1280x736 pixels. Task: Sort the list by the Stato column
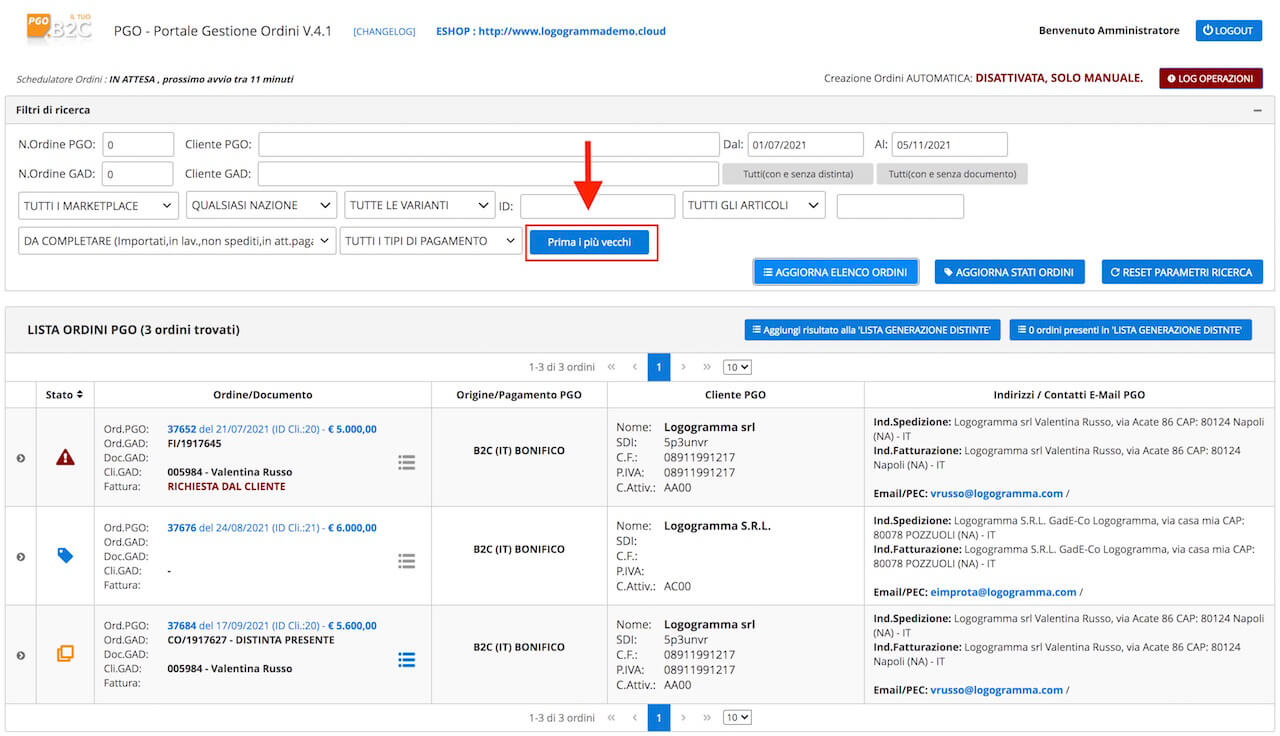point(65,395)
